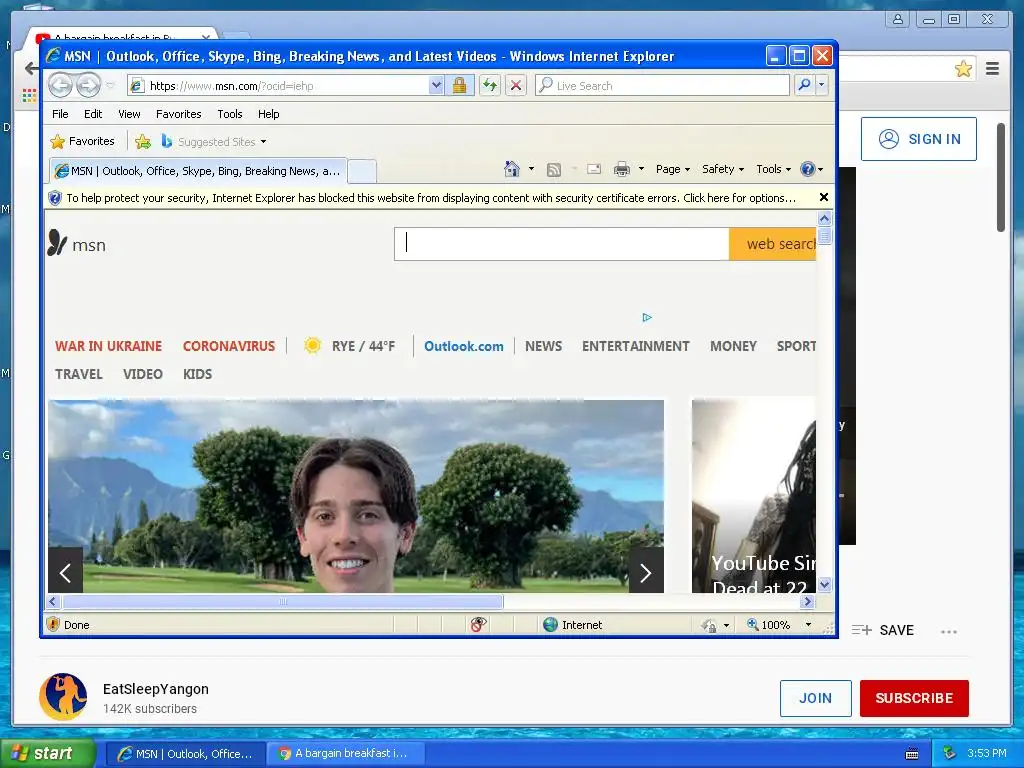Click the Live Search magnifier button

click(805, 86)
